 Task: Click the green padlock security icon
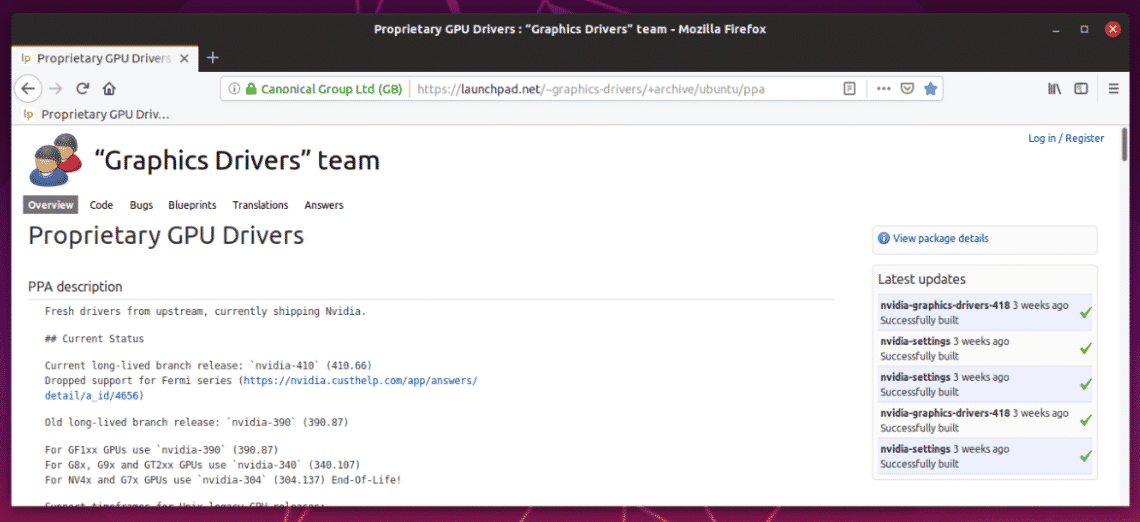pos(251,89)
